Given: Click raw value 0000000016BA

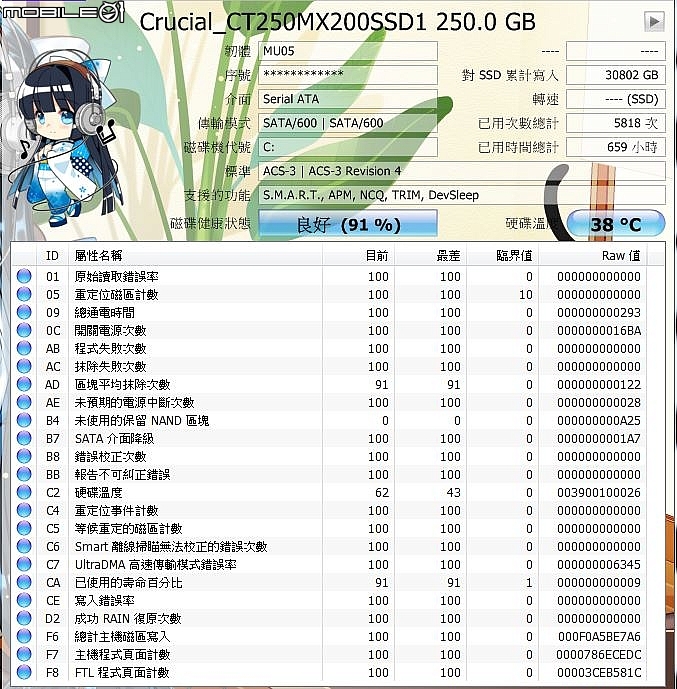Looking at the screenshot, I should 599,330.
